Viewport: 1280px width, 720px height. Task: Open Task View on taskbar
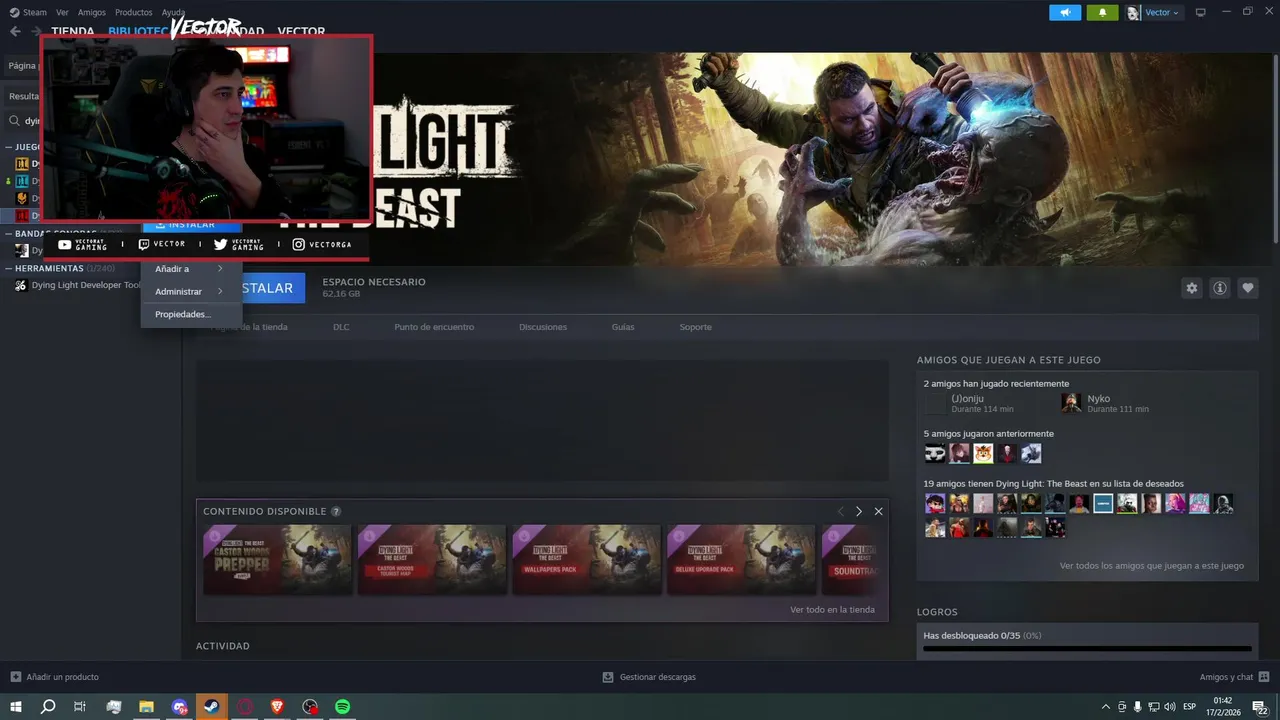80,706
